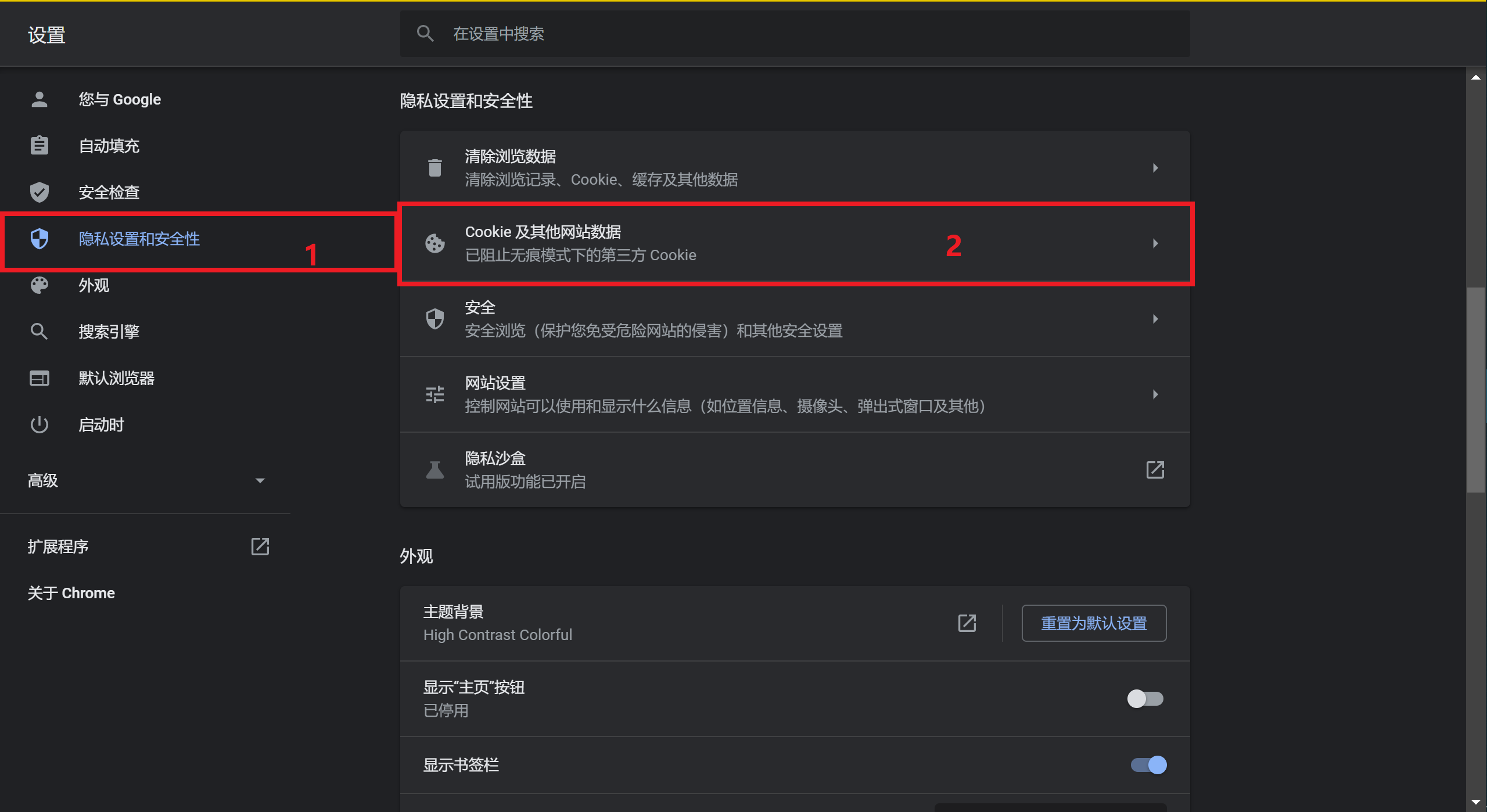Click the High Contrast Colorful theme text
This screenshot has width=1487, height=812.
pyautogui.click(x=498, y=635)
